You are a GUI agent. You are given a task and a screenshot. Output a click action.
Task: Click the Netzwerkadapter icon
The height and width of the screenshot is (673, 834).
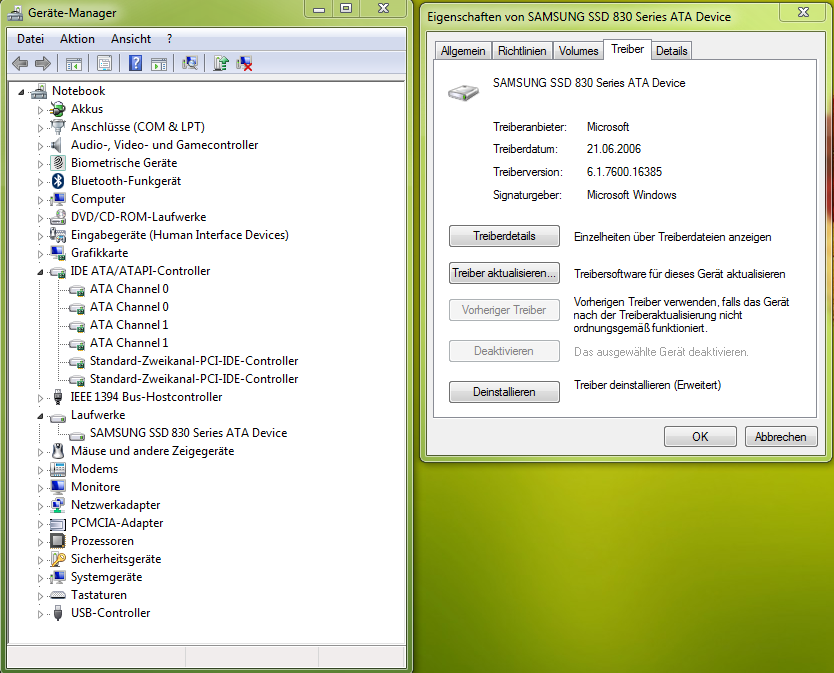click(x=57, y=505)
